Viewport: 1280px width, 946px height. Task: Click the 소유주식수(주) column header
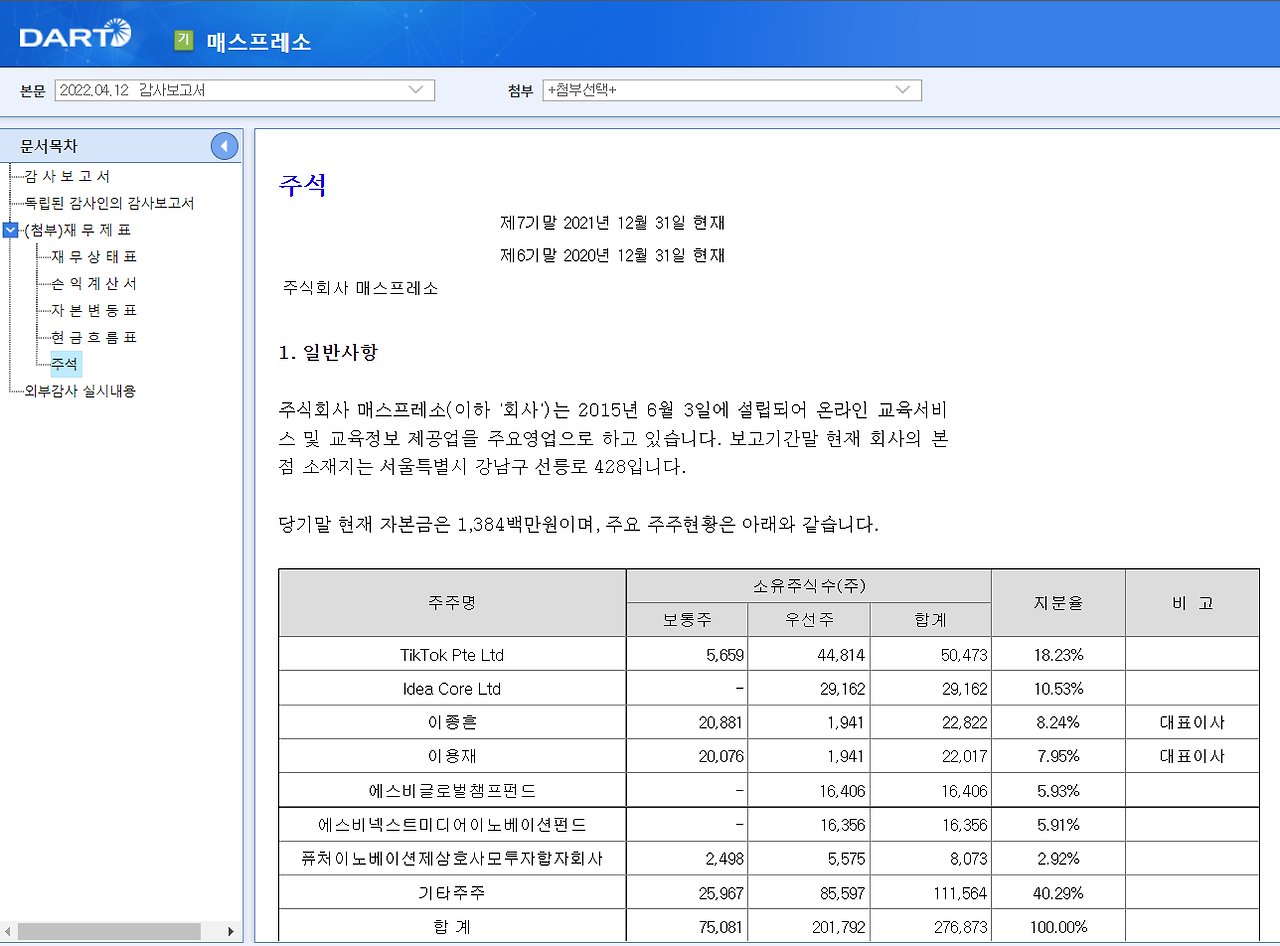[809, 586]
